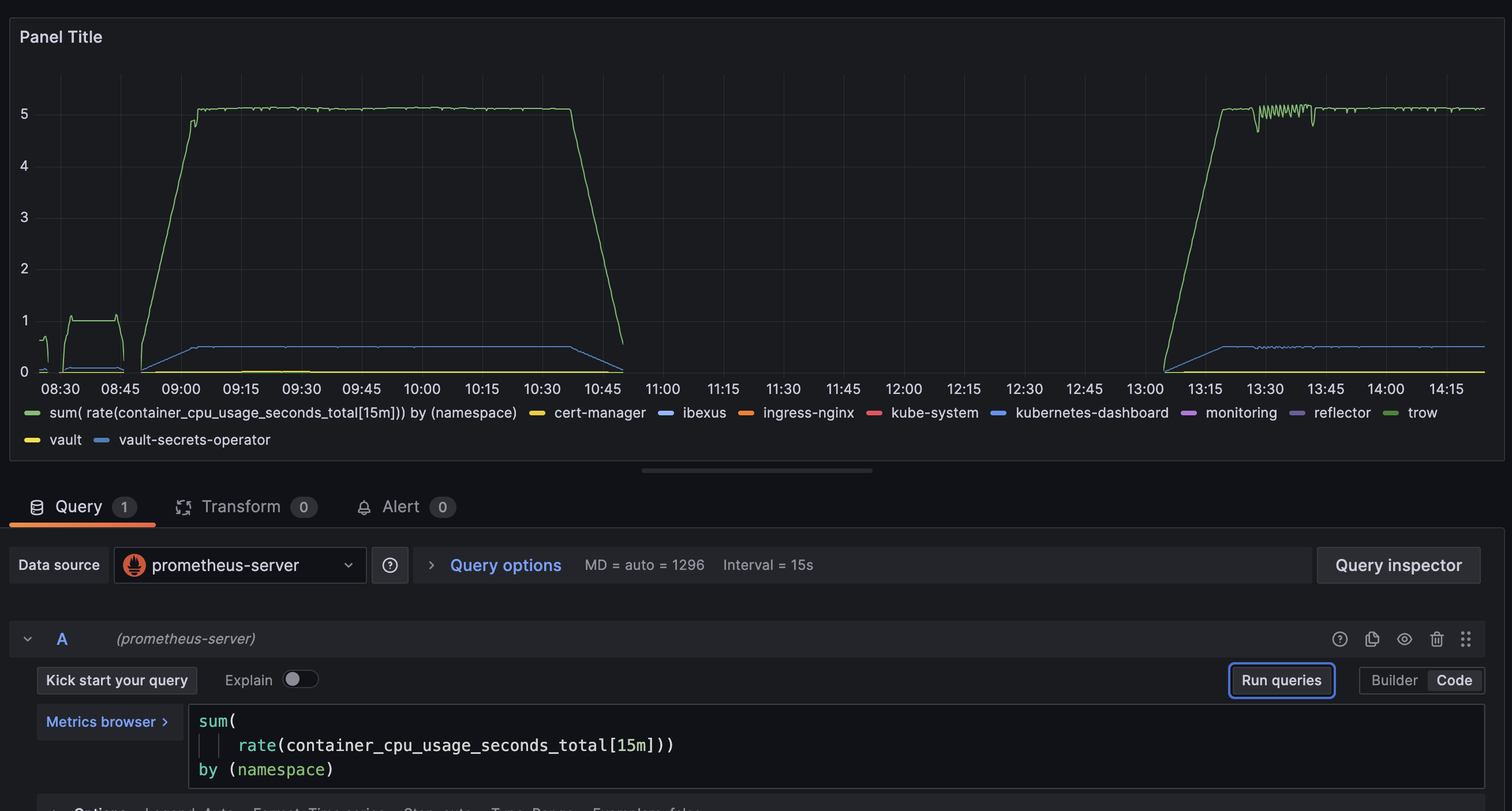The width and height of the screenshot is (1512, 811).
Task: Open data source help question-mark icon
Action: point(390,565)
